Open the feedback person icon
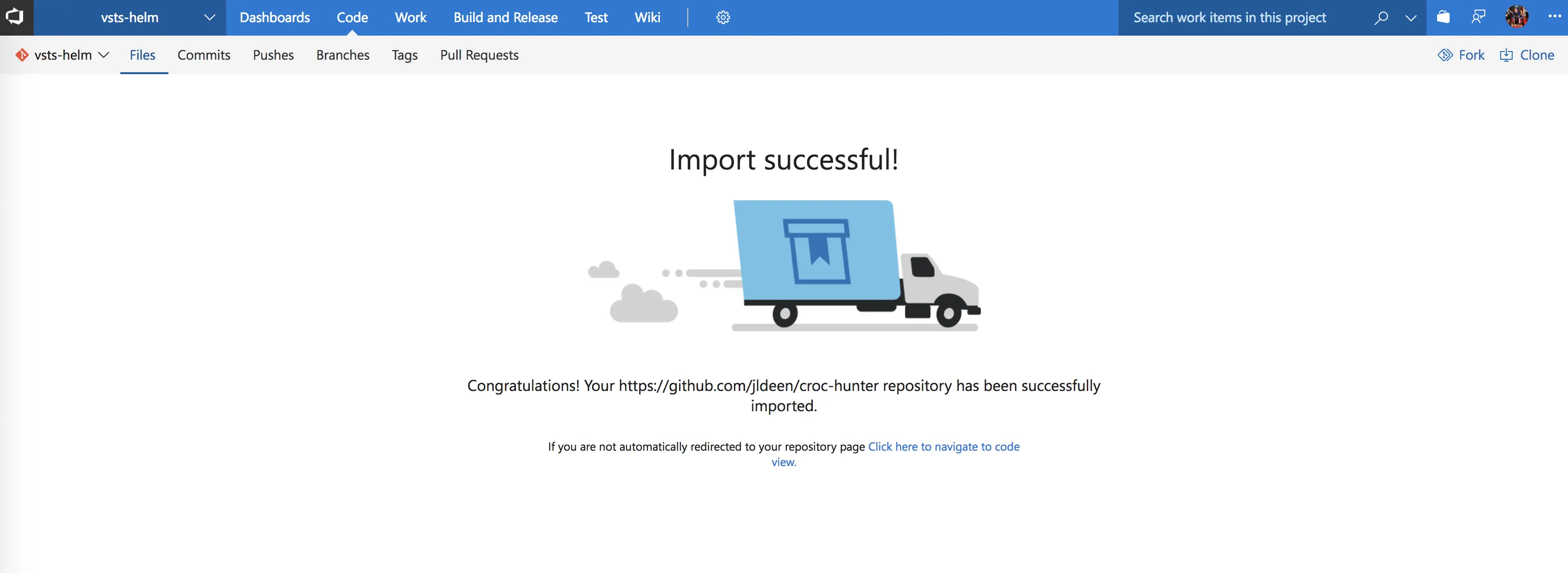Screen dimensions: 1568x573 click(1478, 16)
